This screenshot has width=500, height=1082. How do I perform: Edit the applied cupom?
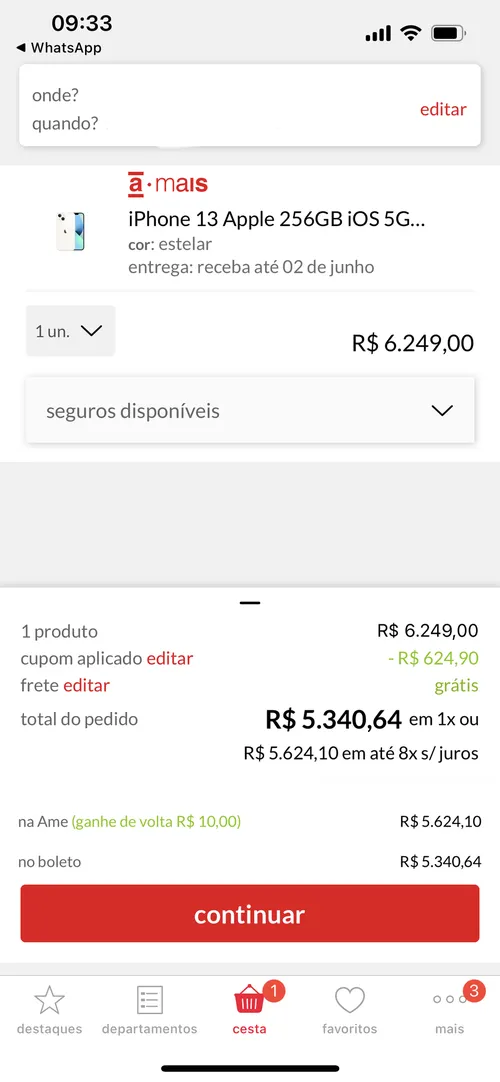pyautogui.click(x=170, y=658)
